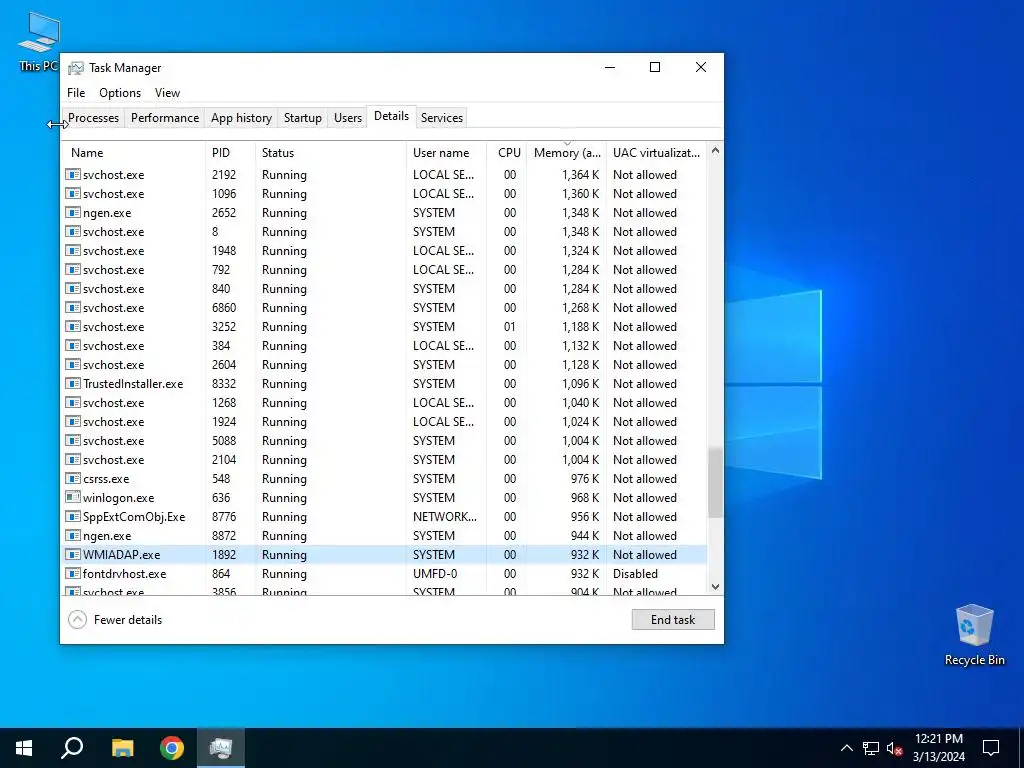1024x768 pixels.
Task: Show hidden system tray icons
Action: tap(846, 748)
